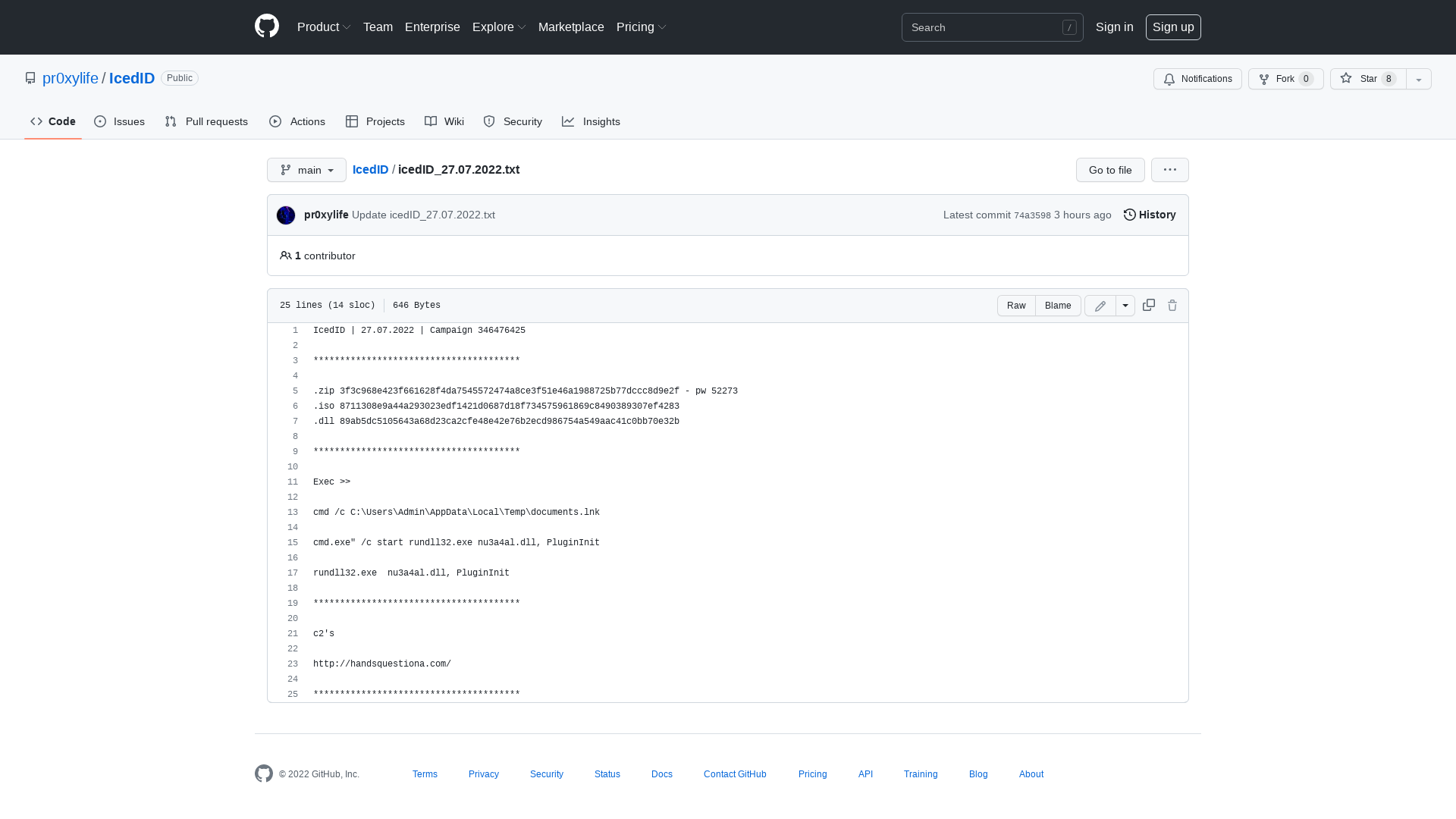The image size is (1456, 819).
Task: Open the repository Security panel
Action: click(x=513, y=121)
